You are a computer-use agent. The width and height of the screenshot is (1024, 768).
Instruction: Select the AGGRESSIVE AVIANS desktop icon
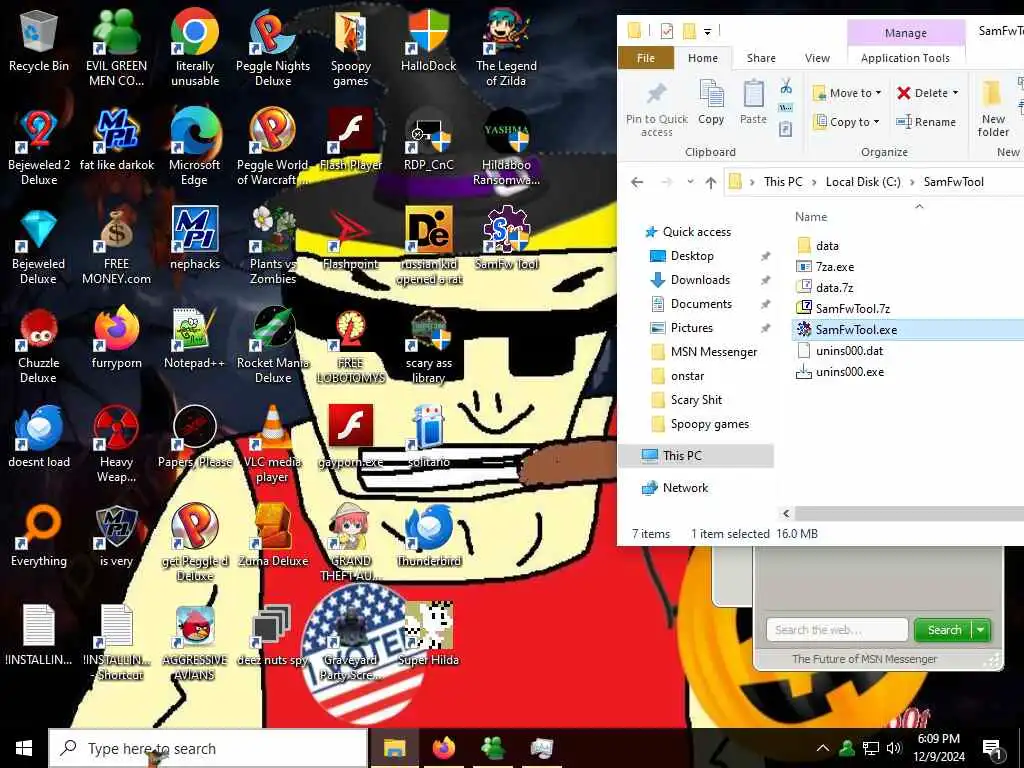point(195,643)
